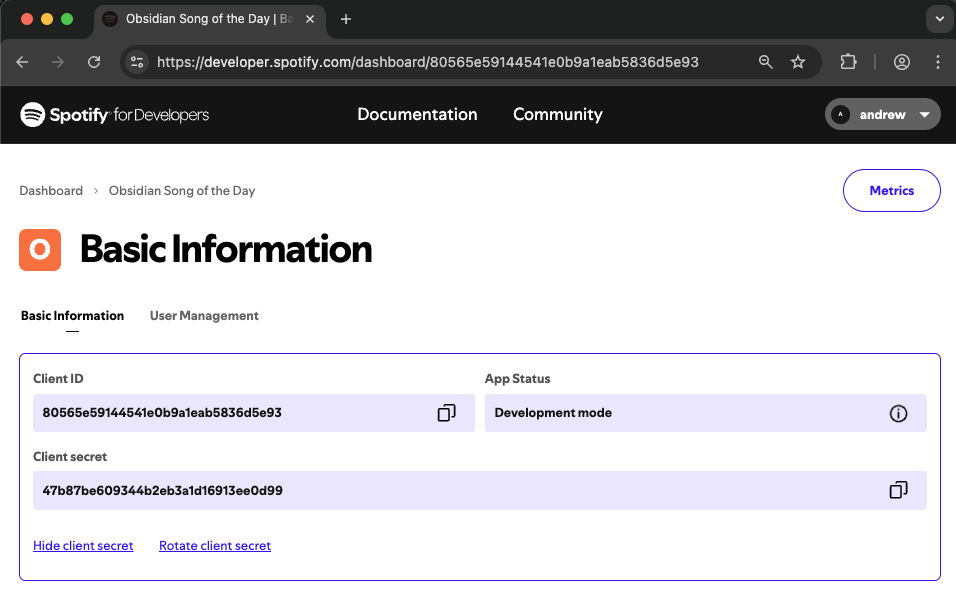The height and width of the screenshot is (590, 956).
Task: Click Obsidian Song of the Day breadcrumb
Action: pyautogui.click(x=182, y=191)
